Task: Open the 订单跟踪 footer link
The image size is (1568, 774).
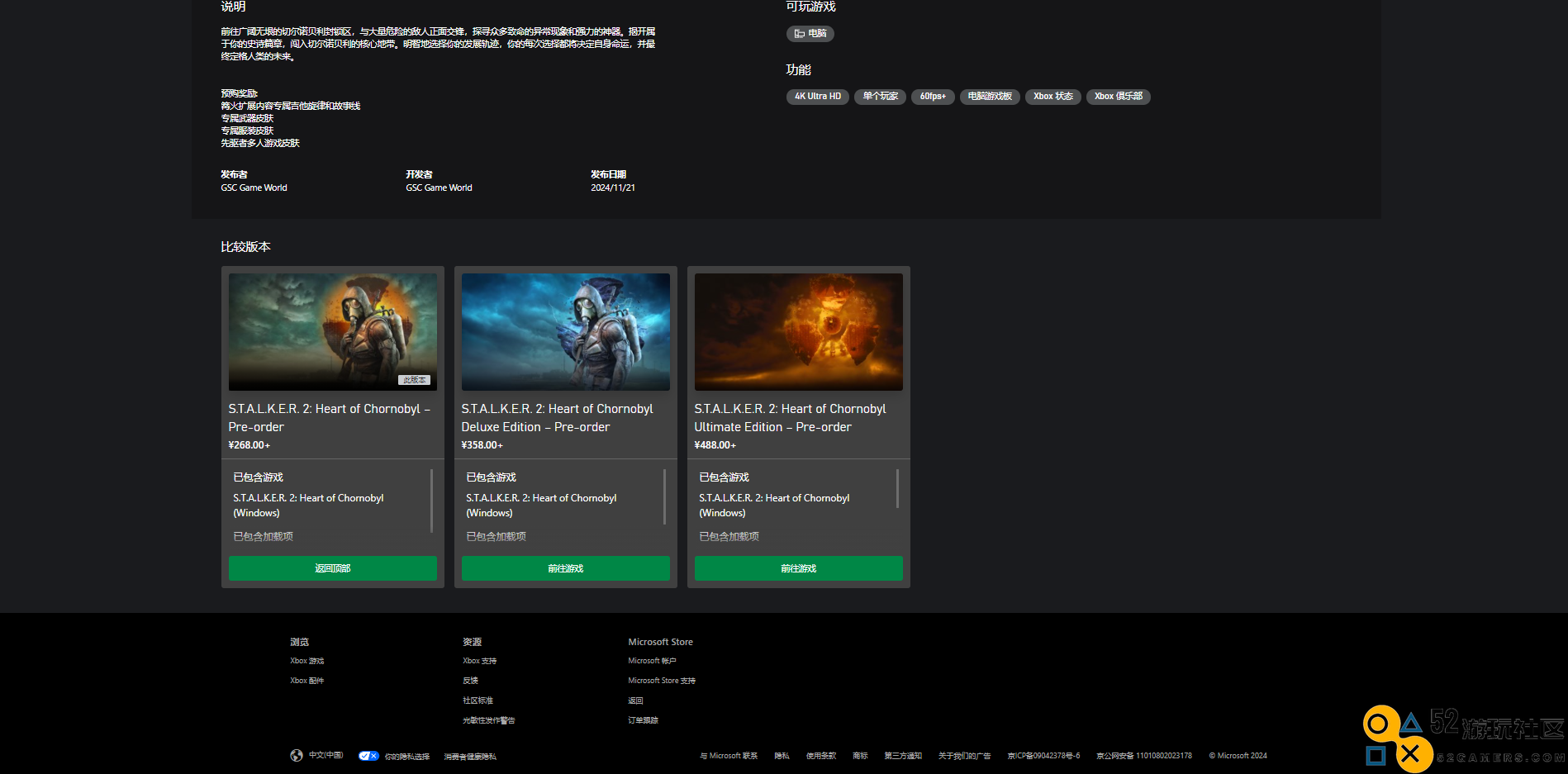Action: [644, 720]
